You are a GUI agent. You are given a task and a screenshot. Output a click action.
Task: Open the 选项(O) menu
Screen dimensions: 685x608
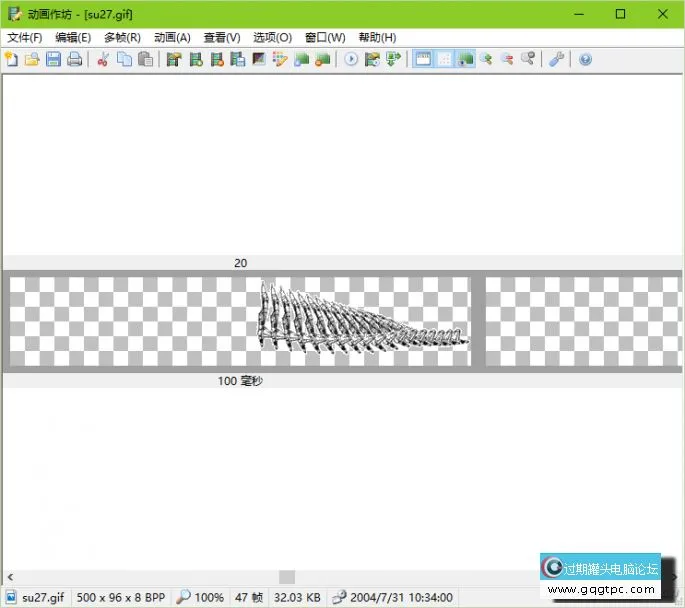272,38
